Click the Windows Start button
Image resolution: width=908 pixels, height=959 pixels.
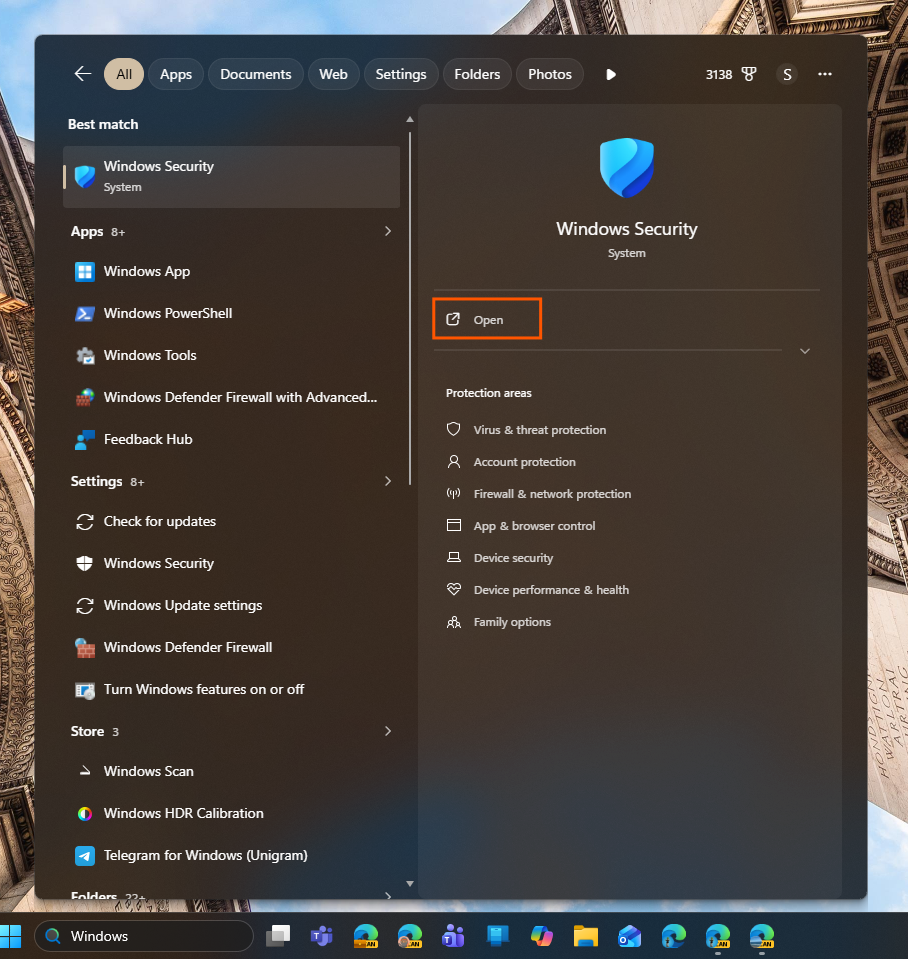pyautogui.click(x=11, y=936)
